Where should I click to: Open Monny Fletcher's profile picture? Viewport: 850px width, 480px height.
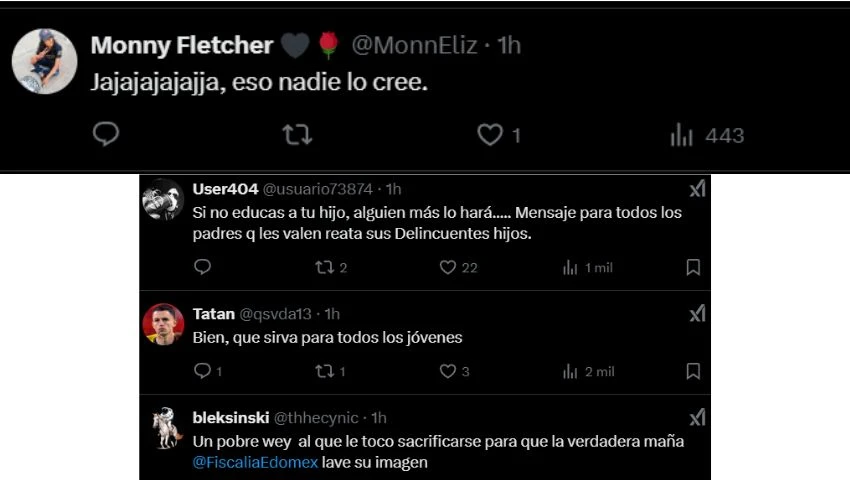click(x=44, y=61)
